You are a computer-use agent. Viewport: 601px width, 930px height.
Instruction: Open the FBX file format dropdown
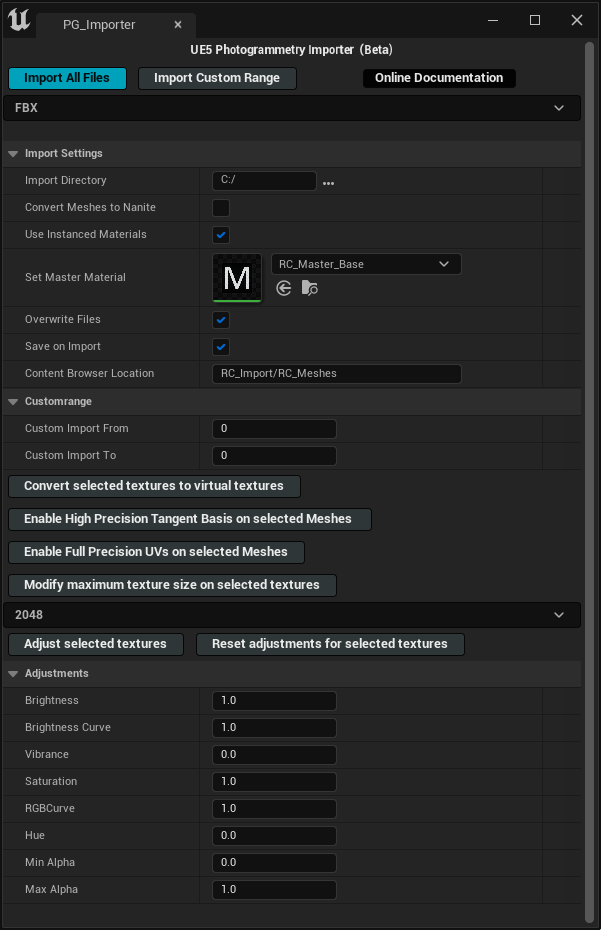(x=292, y=108)
